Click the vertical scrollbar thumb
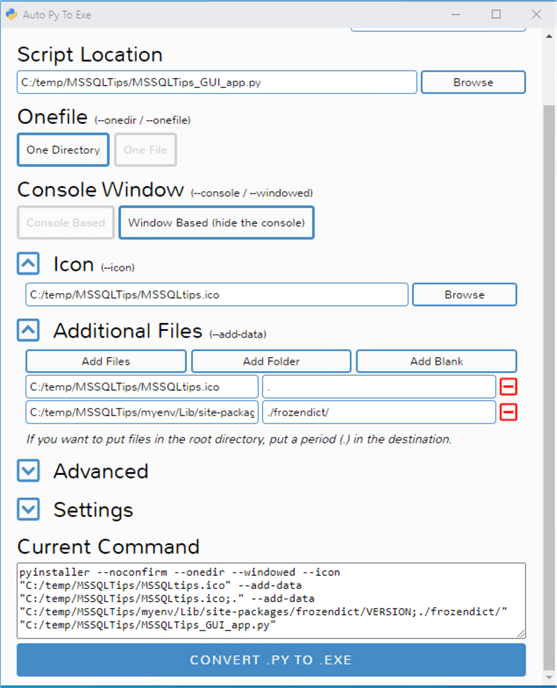Screen dimensions: 557x688 click(x=549, y=386)
